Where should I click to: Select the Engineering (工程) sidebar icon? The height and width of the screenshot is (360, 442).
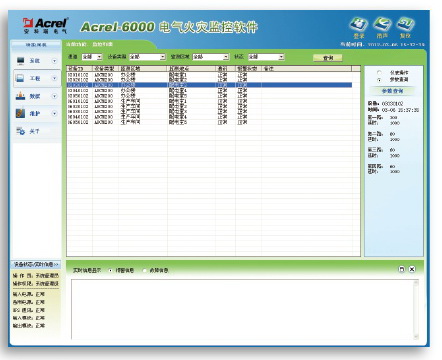(20, 78)
